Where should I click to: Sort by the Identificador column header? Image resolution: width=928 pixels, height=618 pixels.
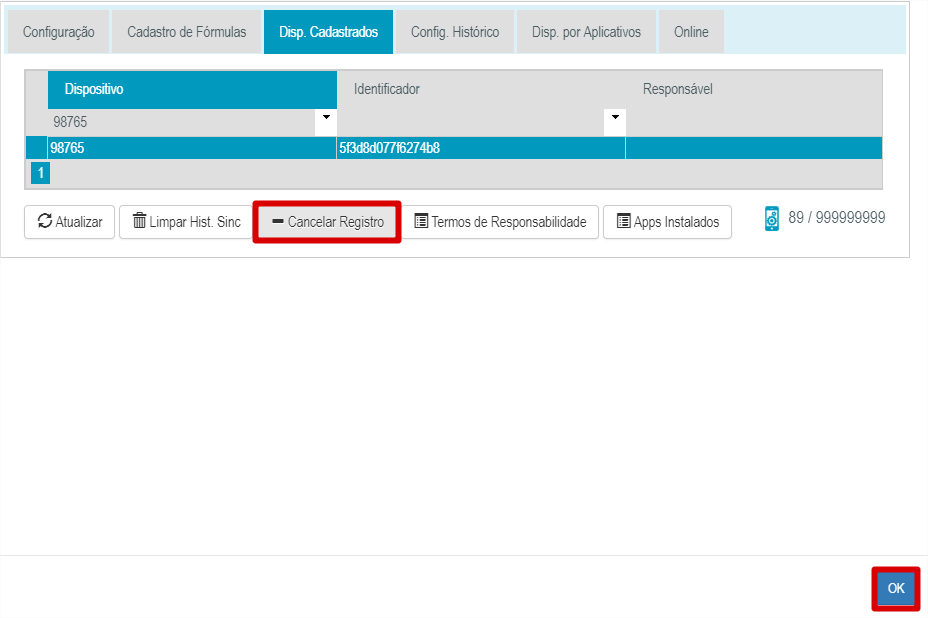(481, 89)
